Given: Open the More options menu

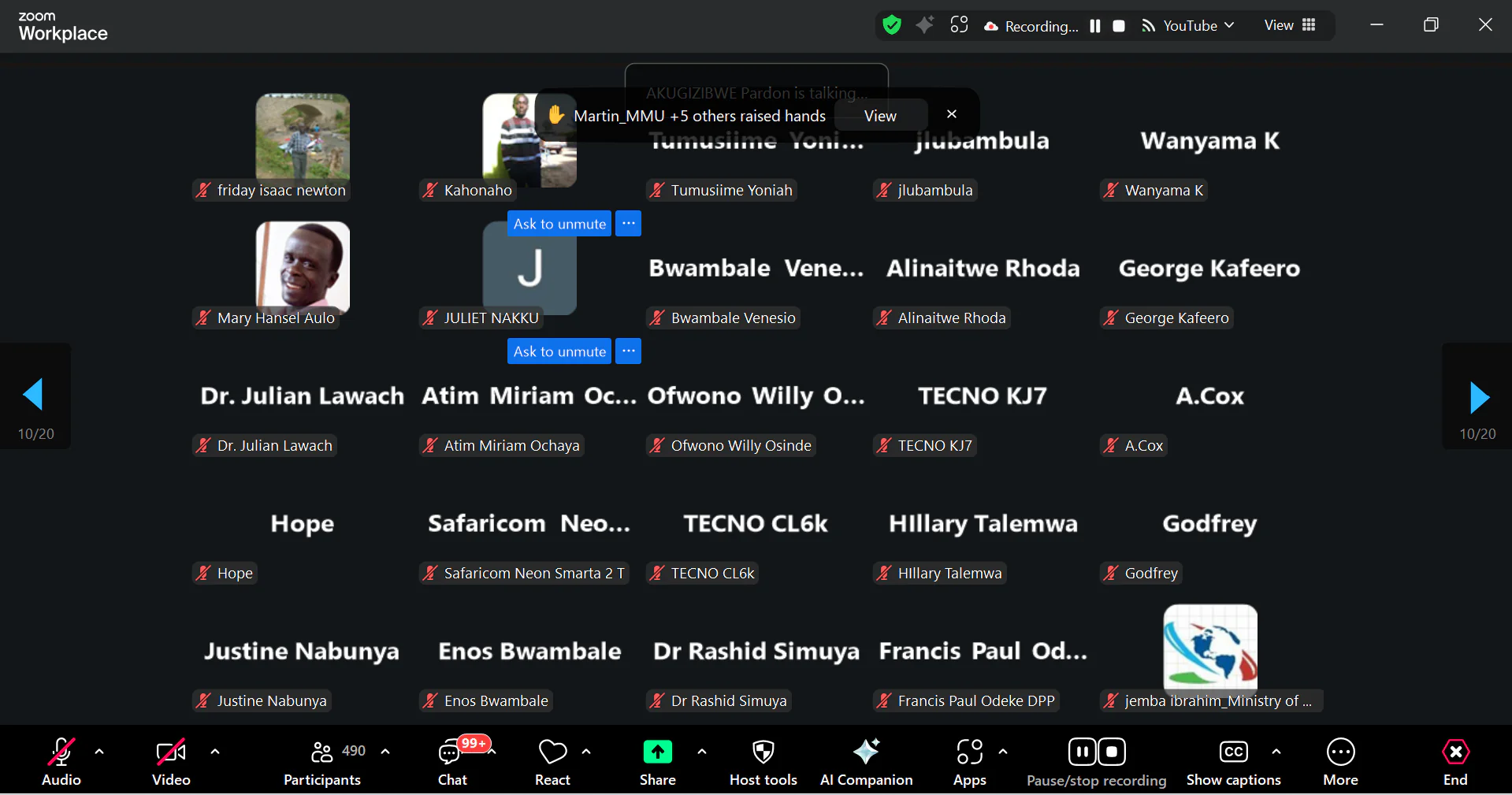Looking at the screenshot, I should point(1340,761).
